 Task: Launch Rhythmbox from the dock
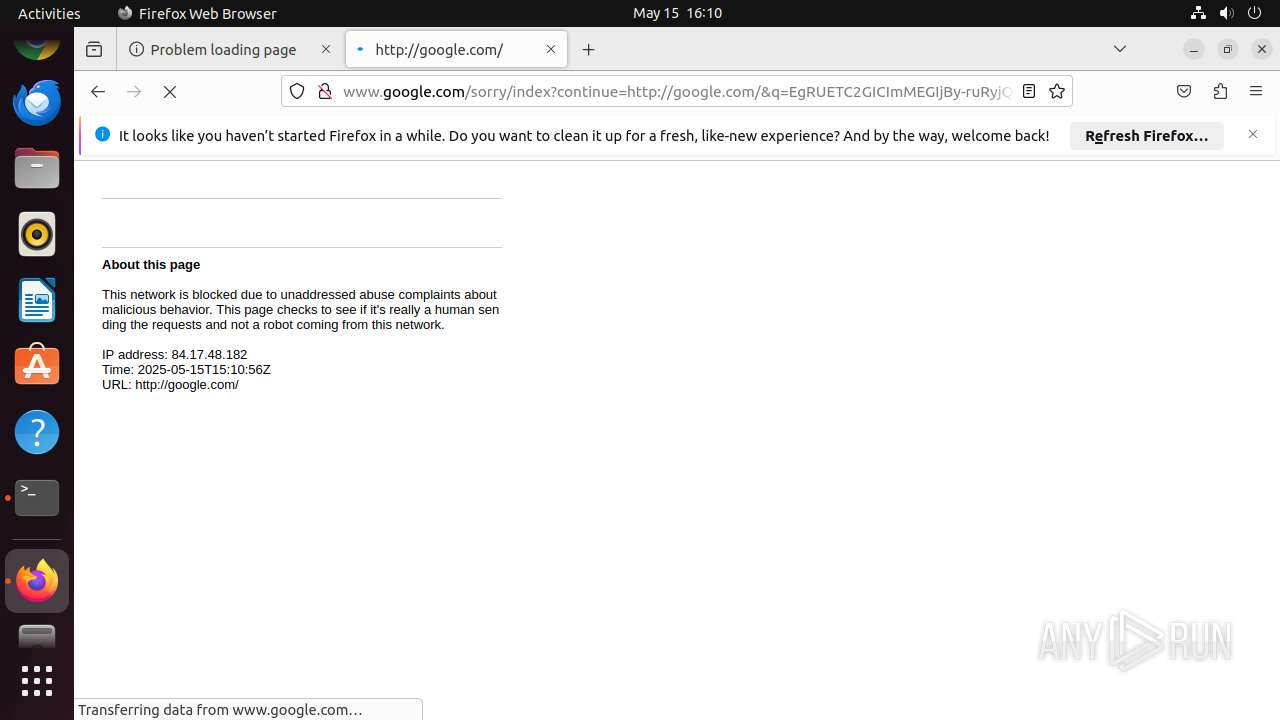(x=37, y=234)
